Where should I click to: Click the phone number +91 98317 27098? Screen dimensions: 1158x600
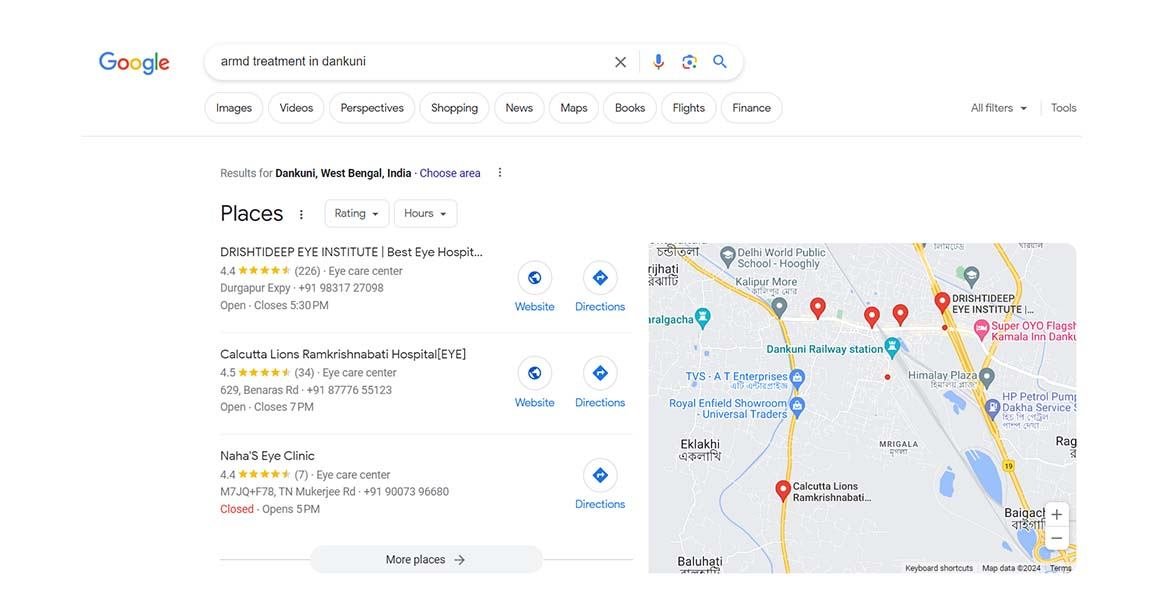point(341,288)
